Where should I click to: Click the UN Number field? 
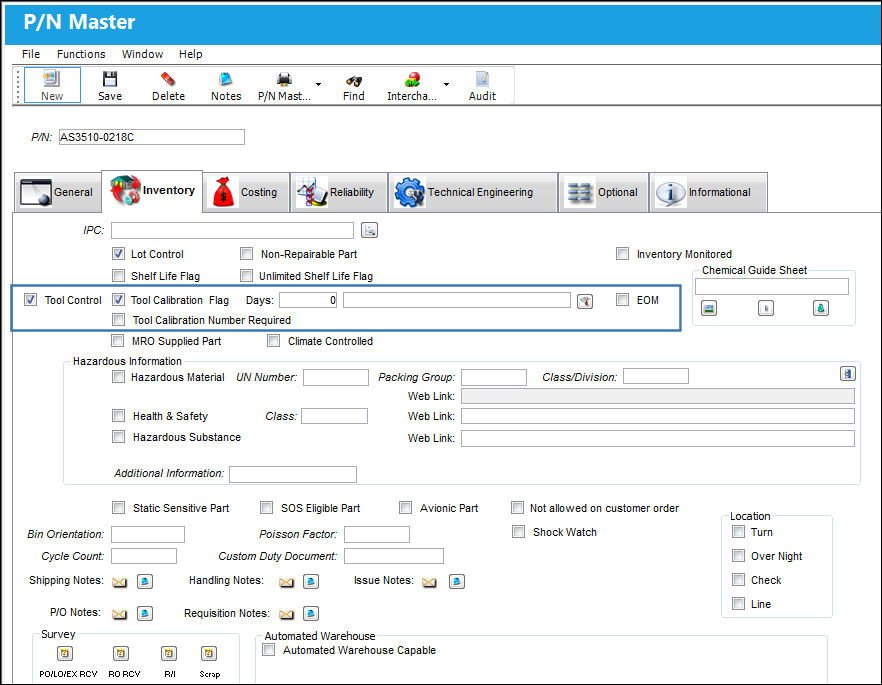336,377
